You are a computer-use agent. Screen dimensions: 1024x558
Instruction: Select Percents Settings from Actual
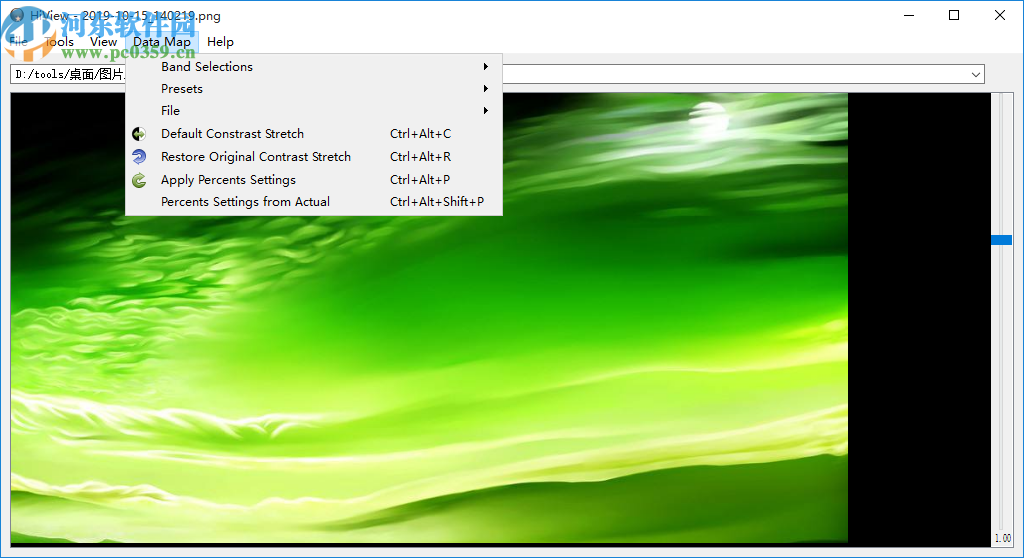pos(313,202)
